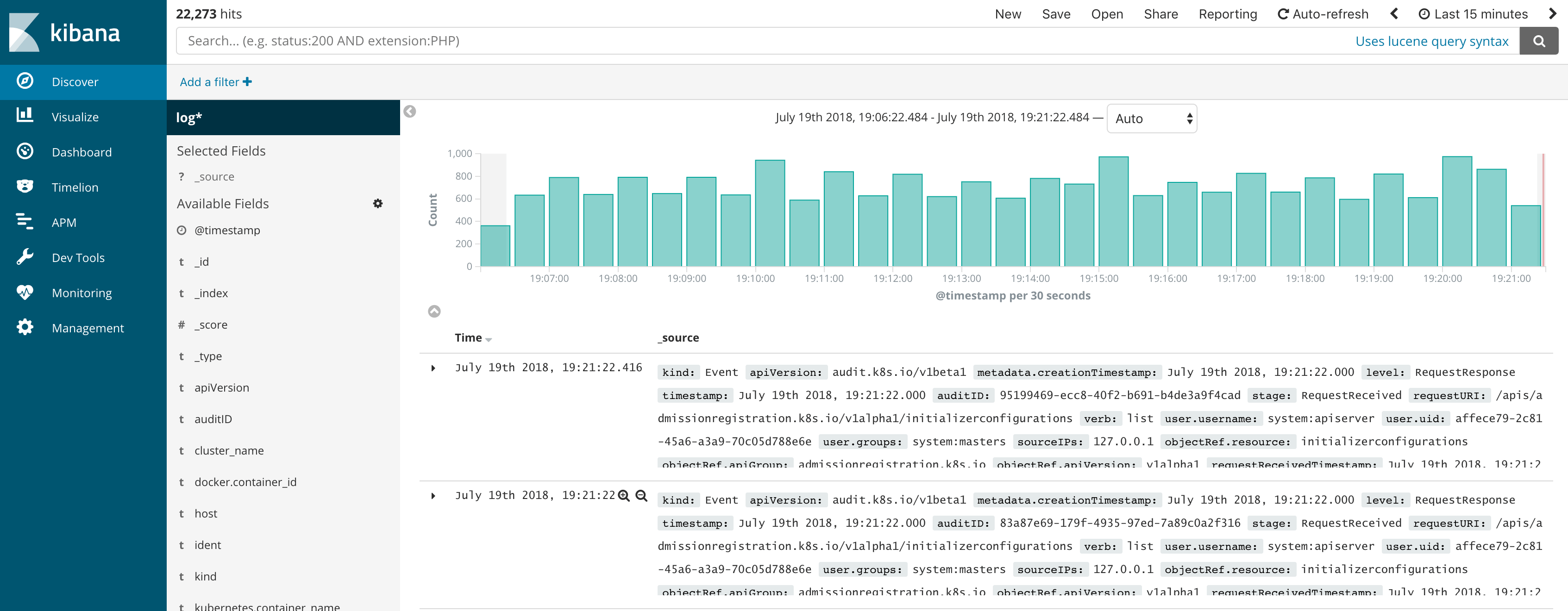Open the Share menu
Image resolution: width=1568 pixels, height=611 pixels.
pos(1160,13)
